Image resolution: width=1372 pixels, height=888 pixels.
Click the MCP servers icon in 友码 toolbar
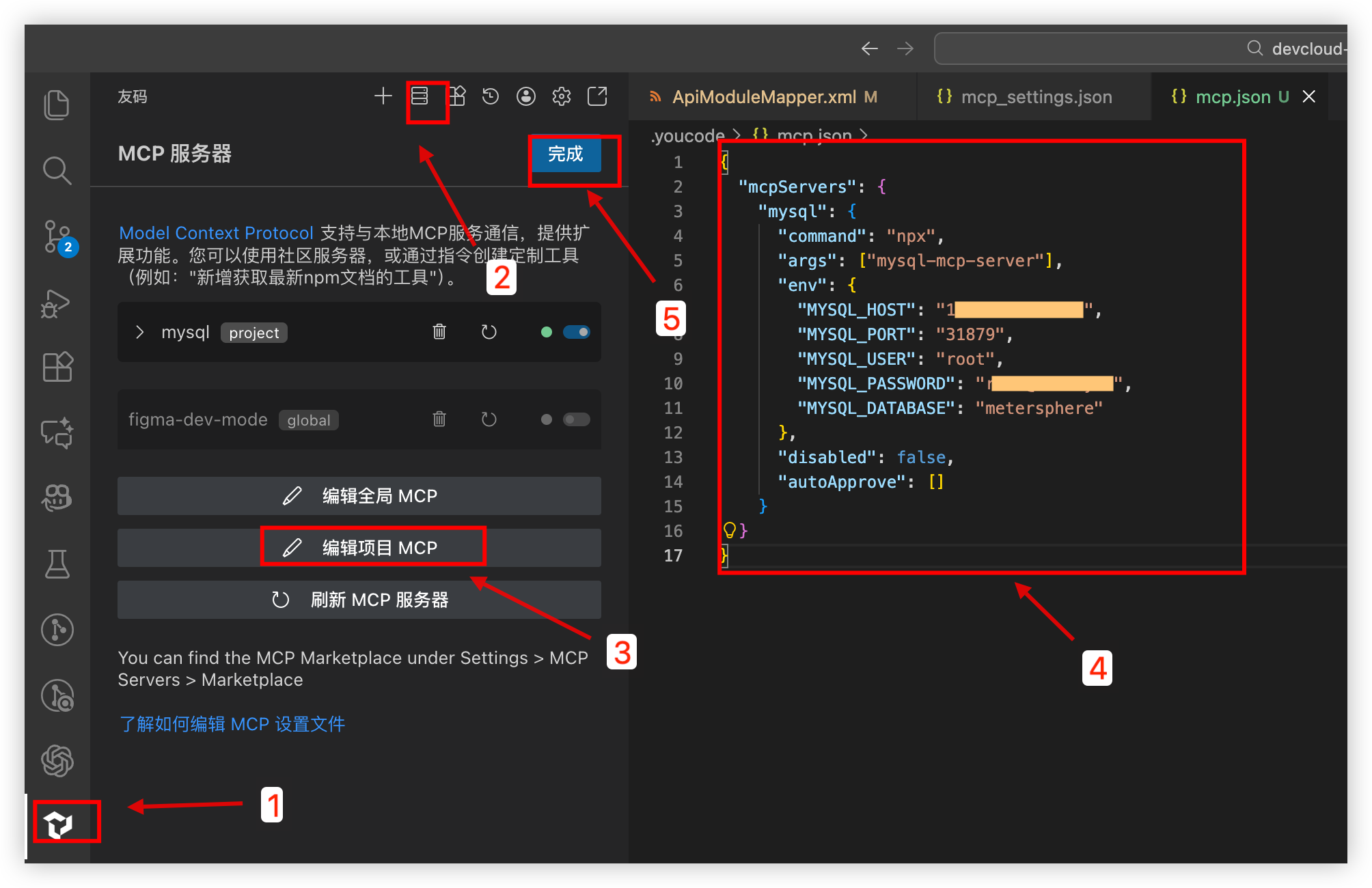pos(420,96)
